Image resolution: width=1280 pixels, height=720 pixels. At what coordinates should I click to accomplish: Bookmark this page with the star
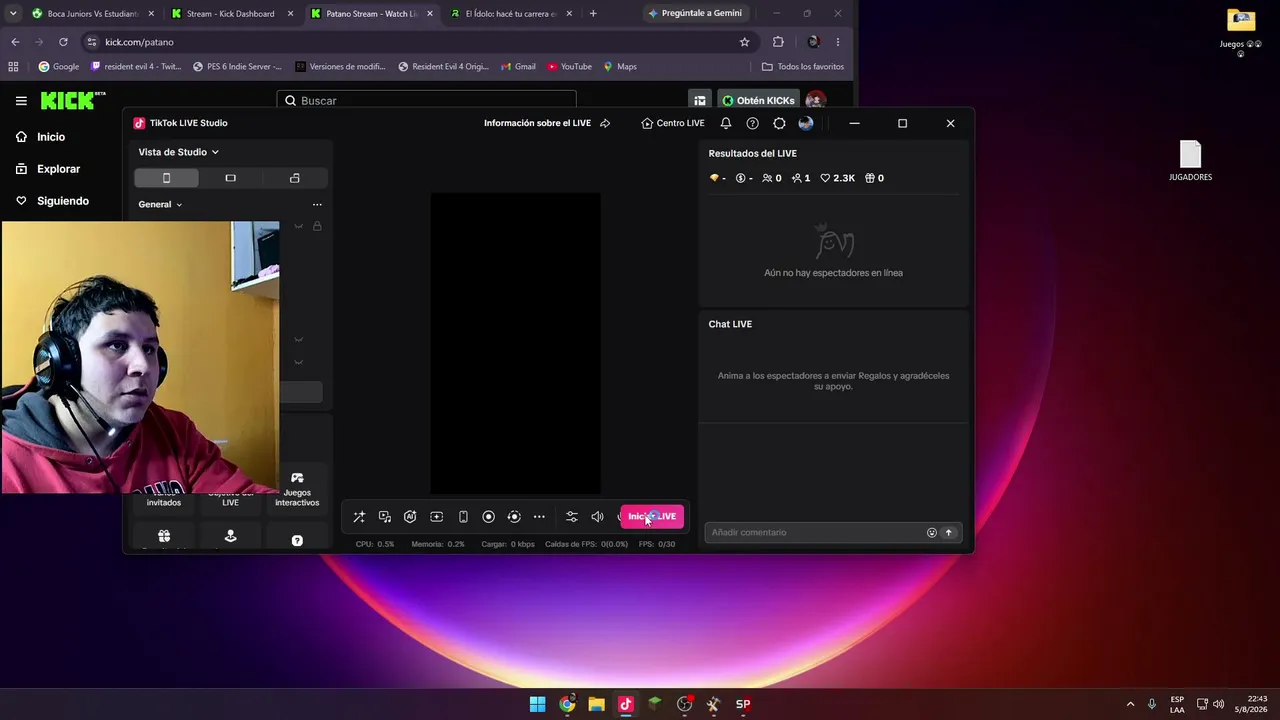[744, 42]
